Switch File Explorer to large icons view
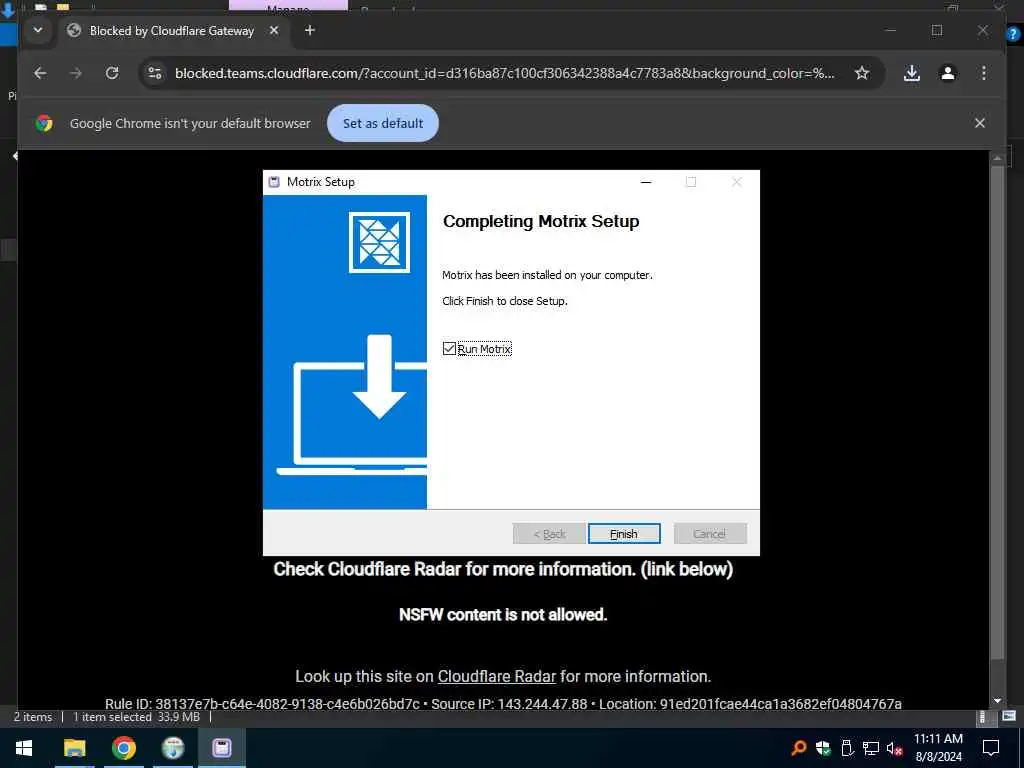The height and width of the screenshot is (768, 1024). (1009, 716)
